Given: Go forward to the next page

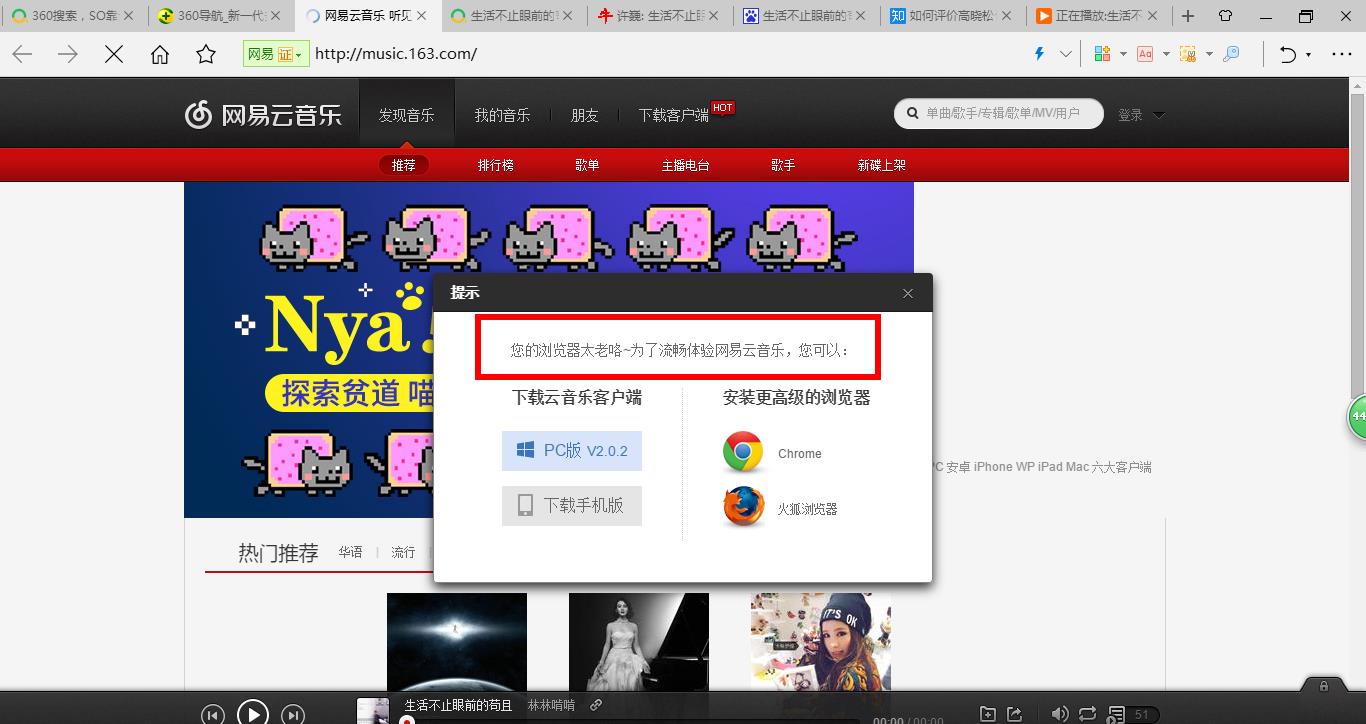Looking at the screenshot, I should pos(68,54).
